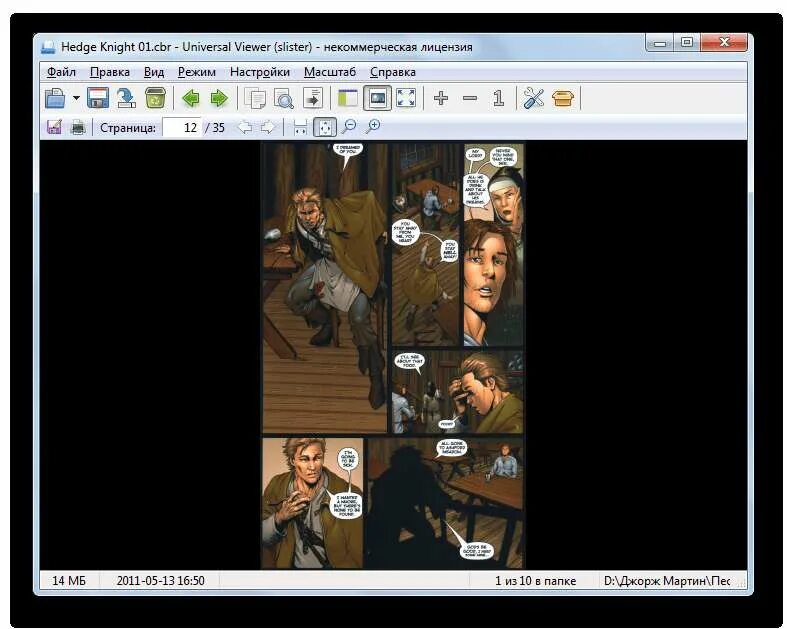Viewport: 787px width, 629px height.
Task: Reset to original size with the 1 icon
Action: (x=498, y=98)
